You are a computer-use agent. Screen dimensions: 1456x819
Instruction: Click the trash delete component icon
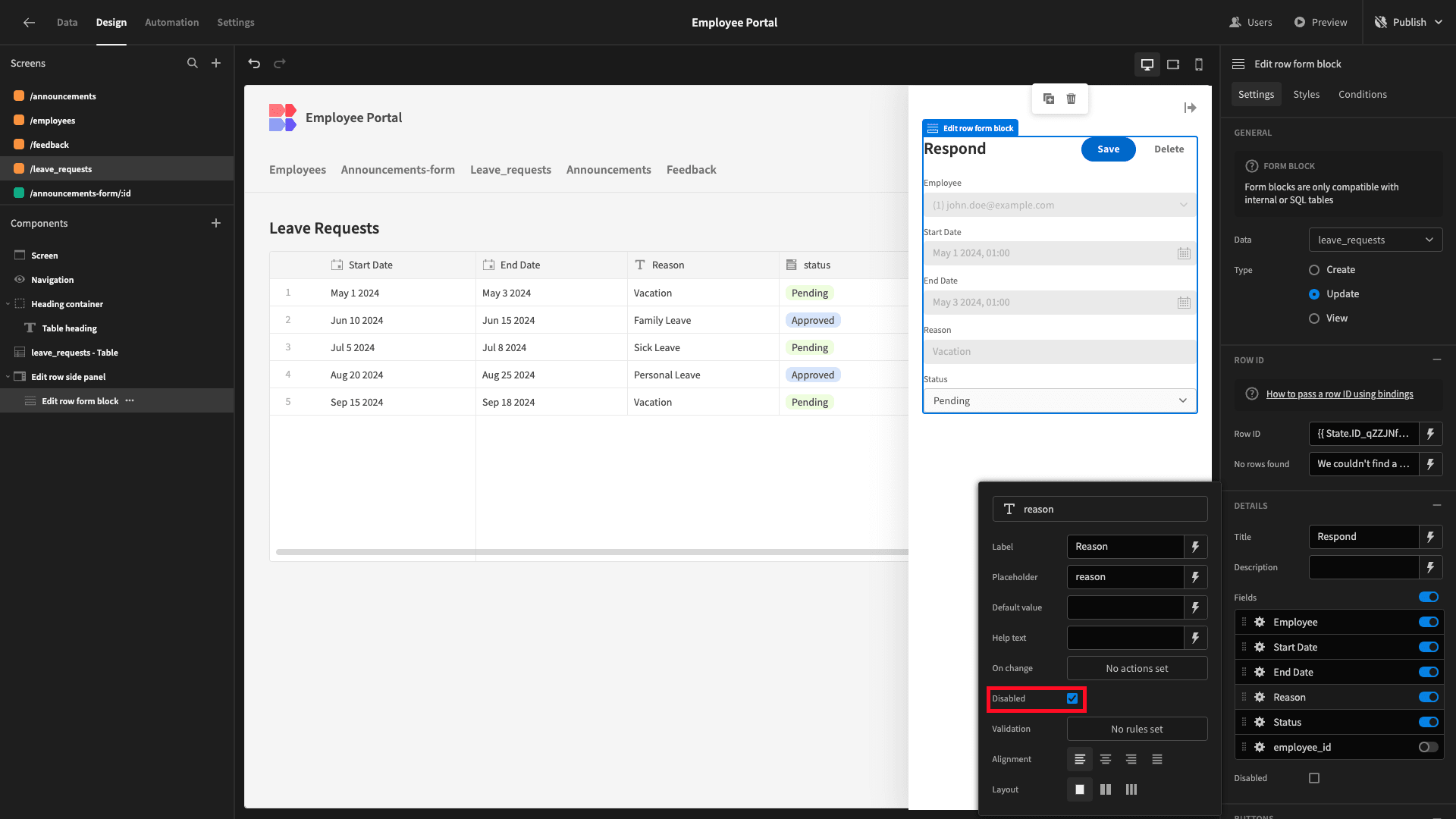click(1071, 99)
